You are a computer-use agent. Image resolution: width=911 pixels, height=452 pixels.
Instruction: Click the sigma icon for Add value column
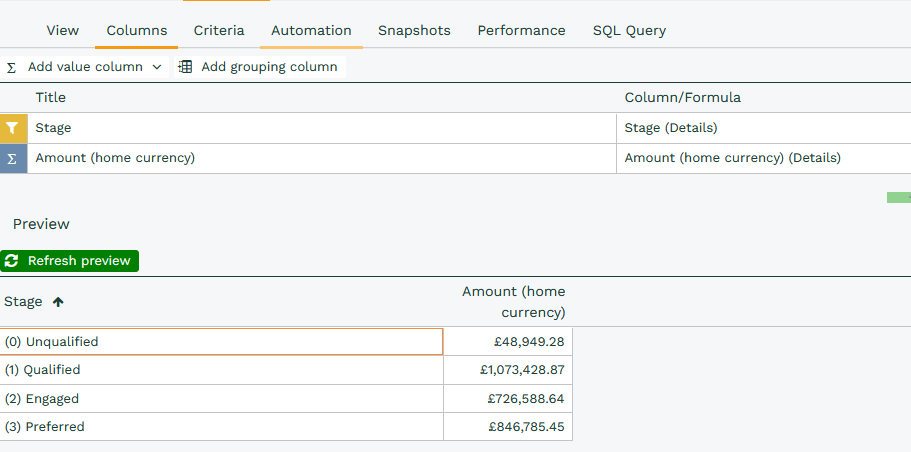[12, 67]
